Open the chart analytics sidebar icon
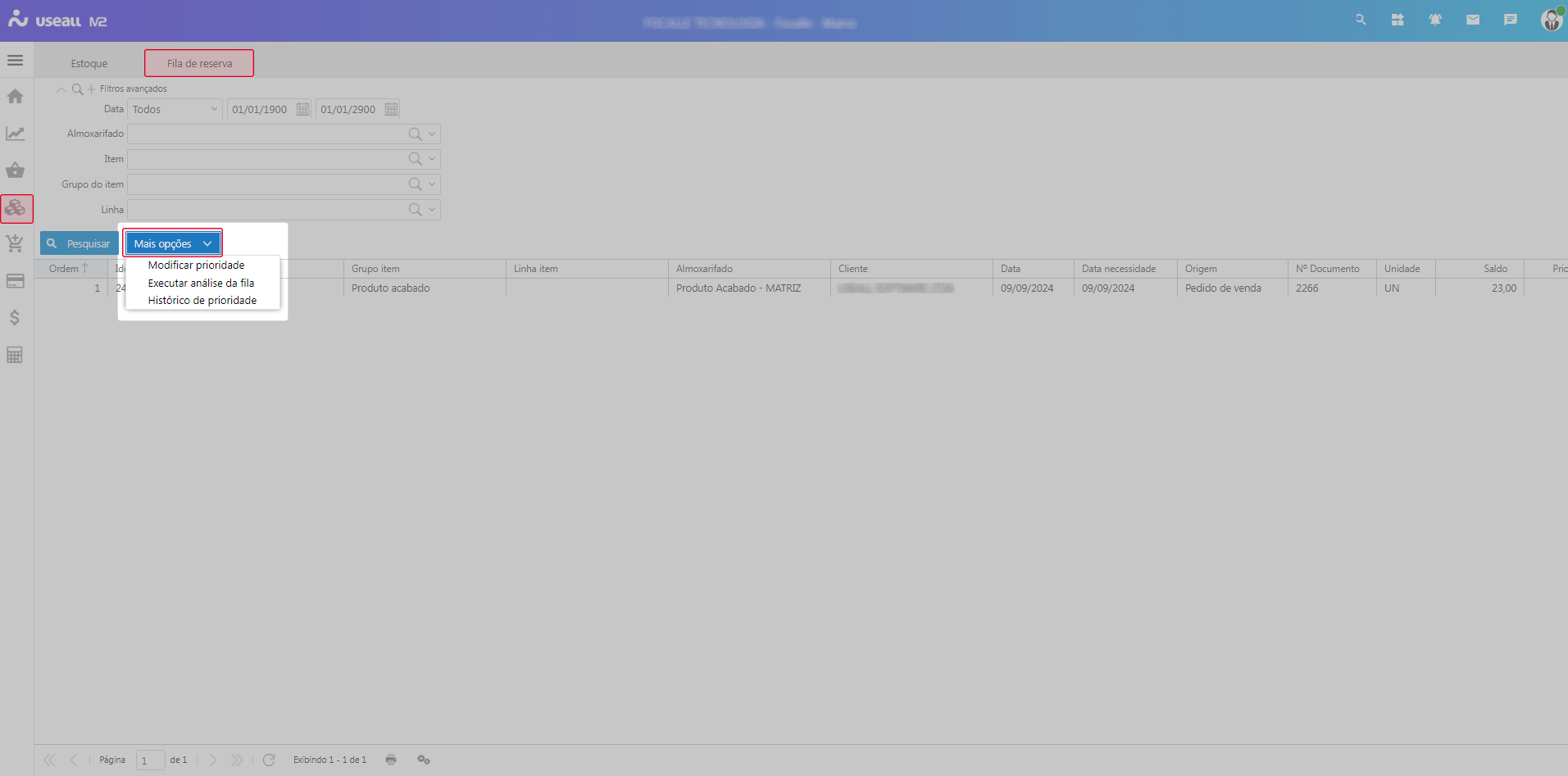The image size is (1568, 776). pyautogui.click(x=15, y=134)
